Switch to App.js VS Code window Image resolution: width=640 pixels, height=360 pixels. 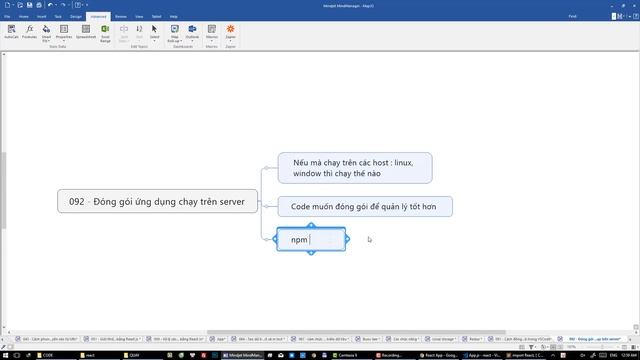[x=482, y=356]
